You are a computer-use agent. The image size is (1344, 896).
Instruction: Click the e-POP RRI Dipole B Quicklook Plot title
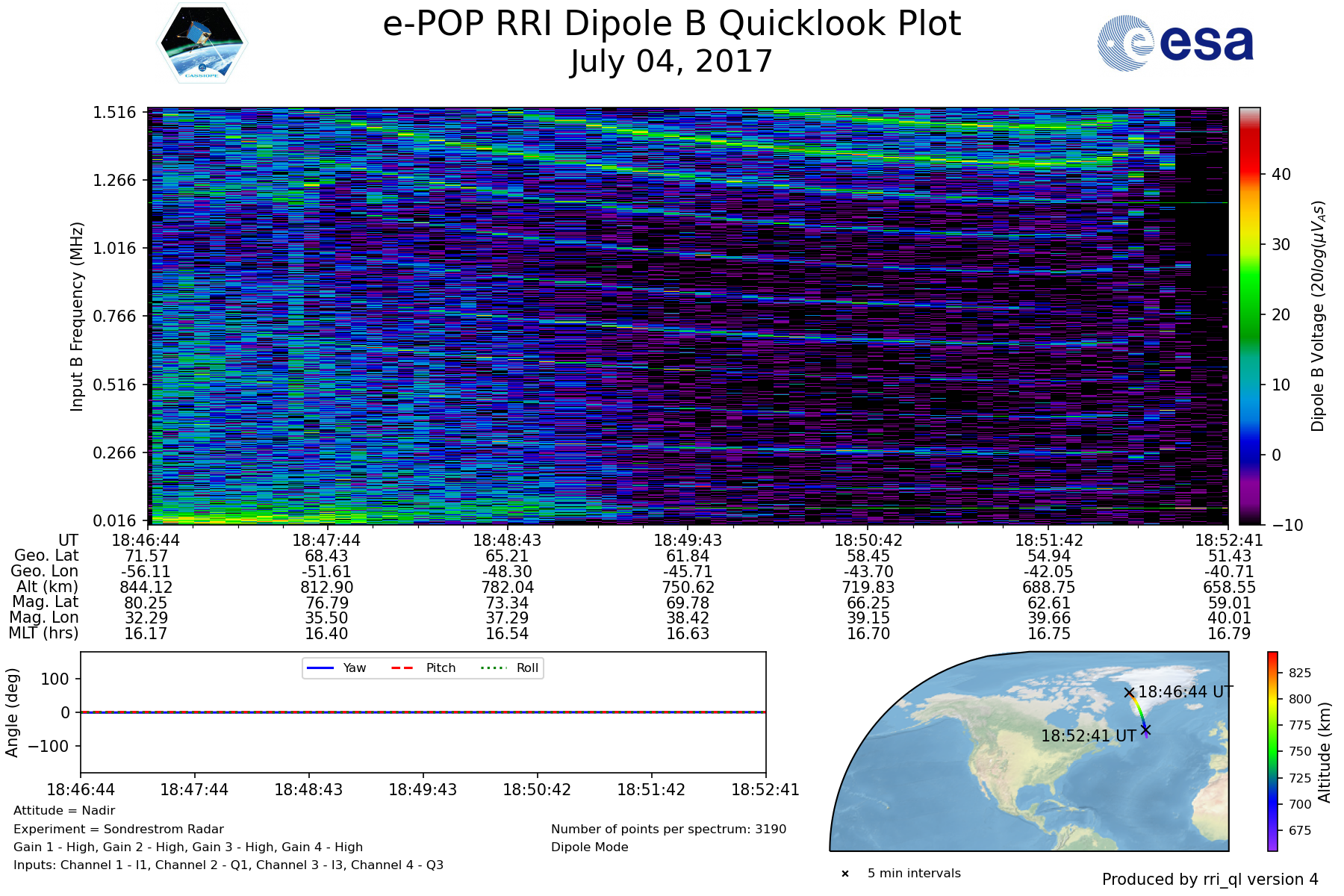point(671,24)
